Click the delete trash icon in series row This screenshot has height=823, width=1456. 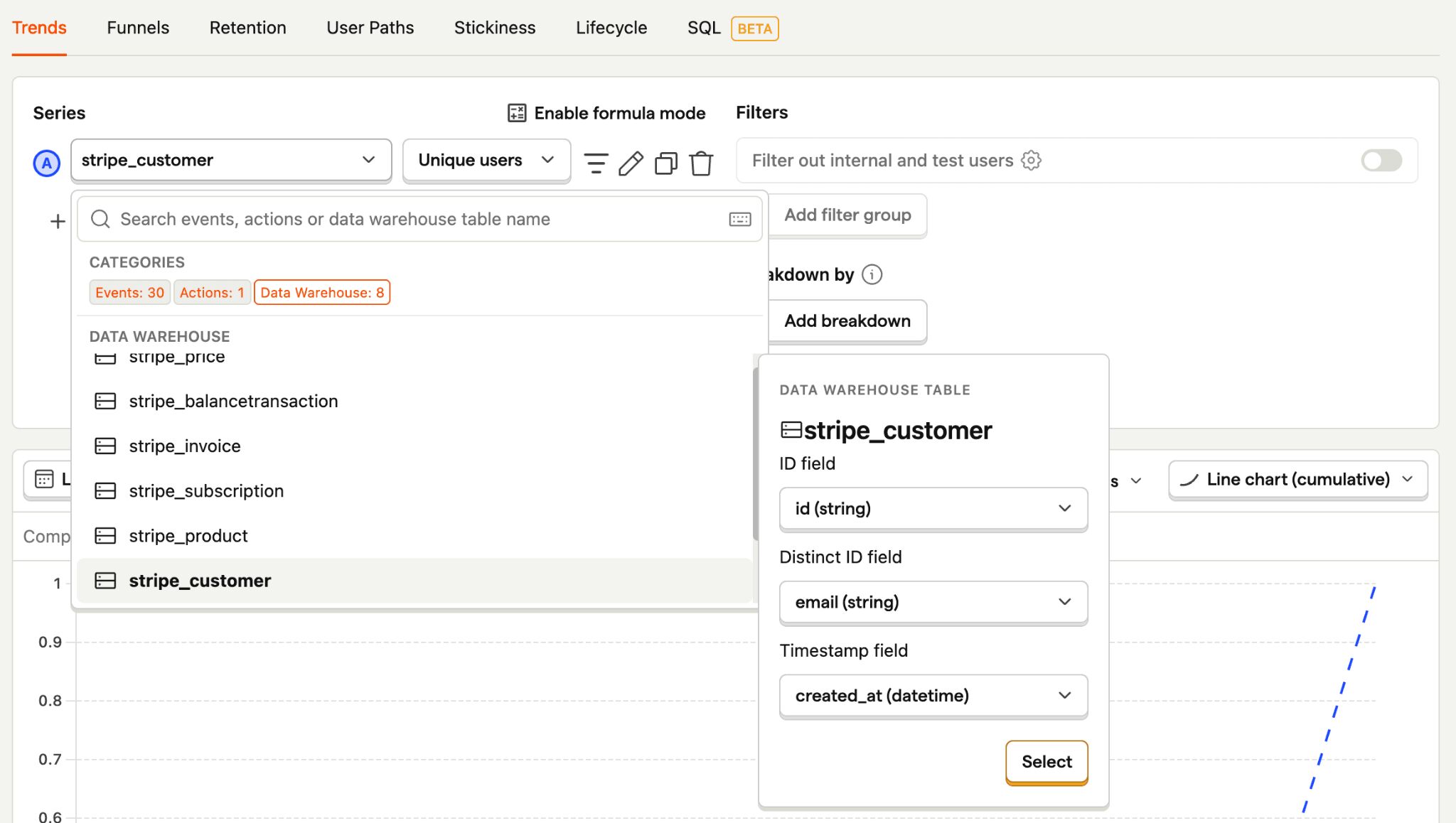(700, 160)
